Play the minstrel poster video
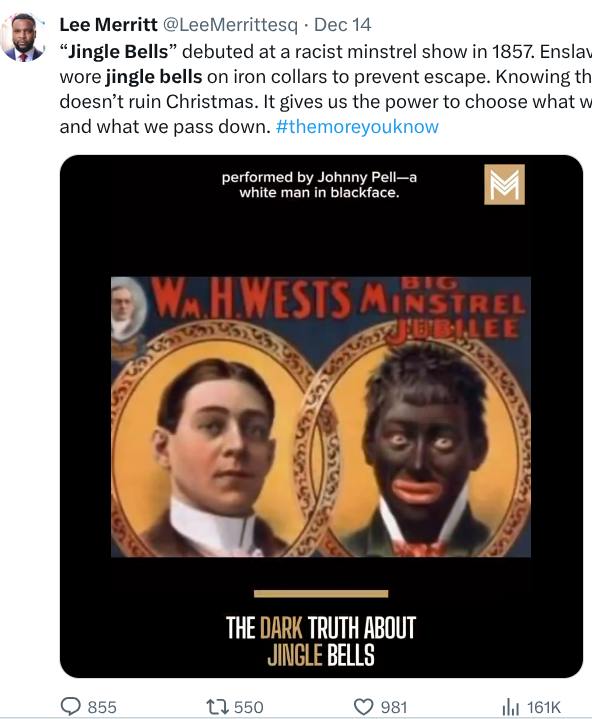 click(x=321, y=416)
